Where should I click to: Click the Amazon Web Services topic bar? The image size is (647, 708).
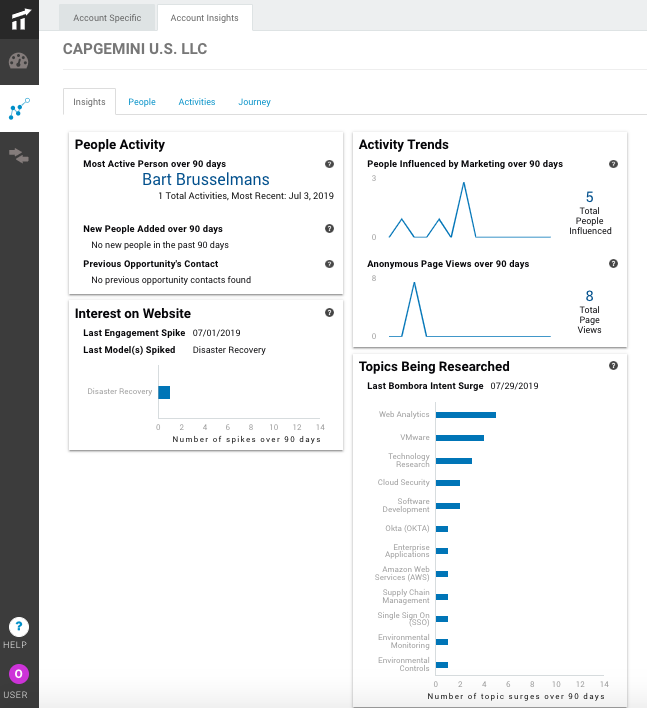[442, 574]
